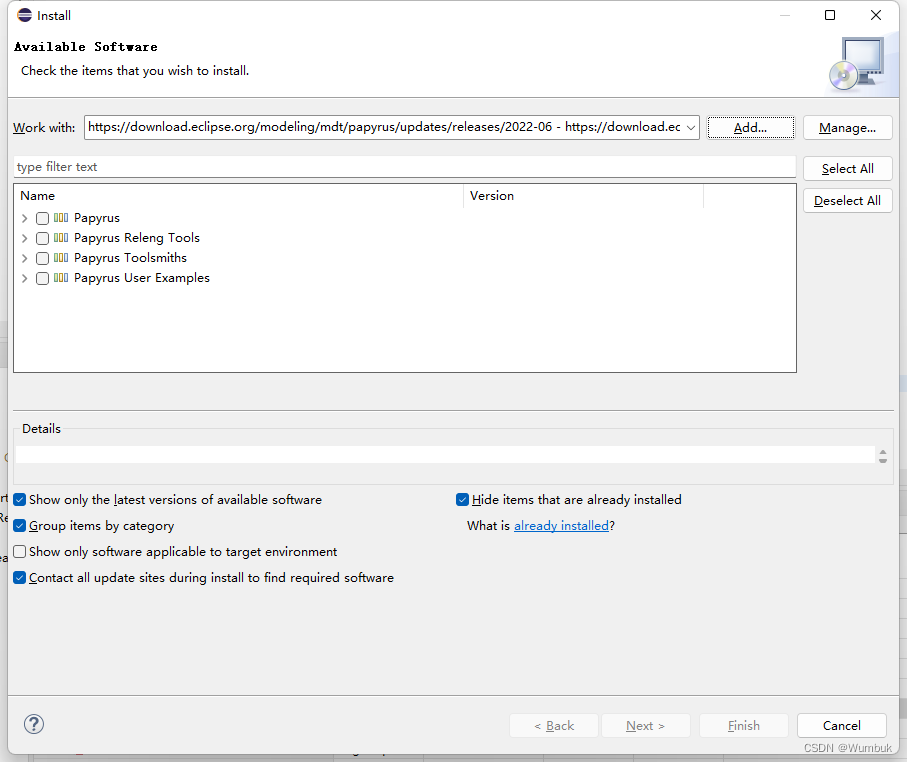Disable Group items by category

pyautogui.click(x=20, y=526)
